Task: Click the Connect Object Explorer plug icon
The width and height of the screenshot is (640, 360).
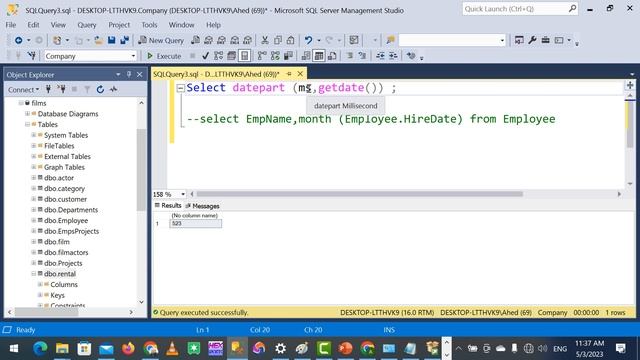Action: (x=48, y=89)
